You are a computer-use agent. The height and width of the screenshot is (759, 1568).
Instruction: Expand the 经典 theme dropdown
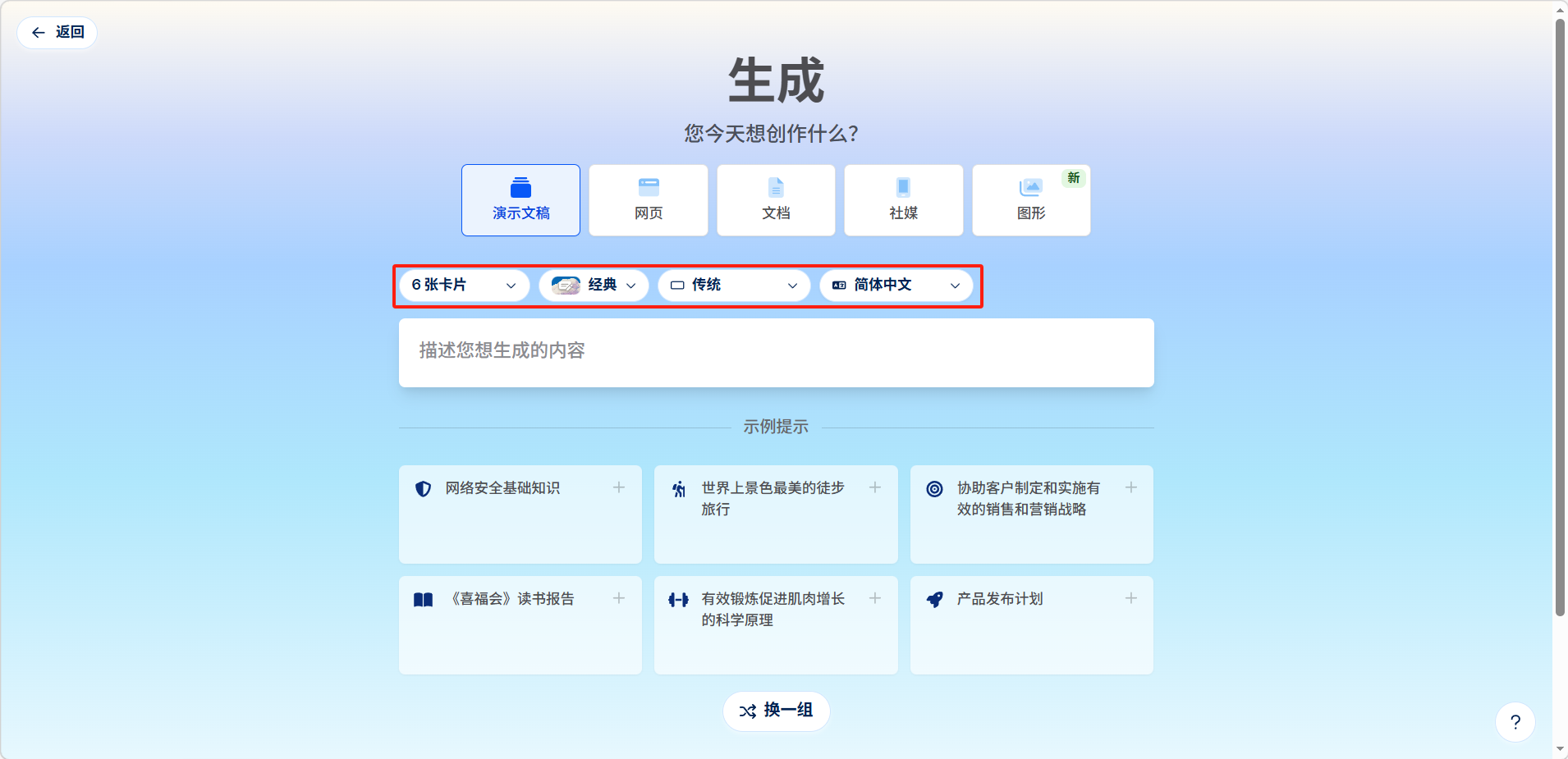(594, 285)
